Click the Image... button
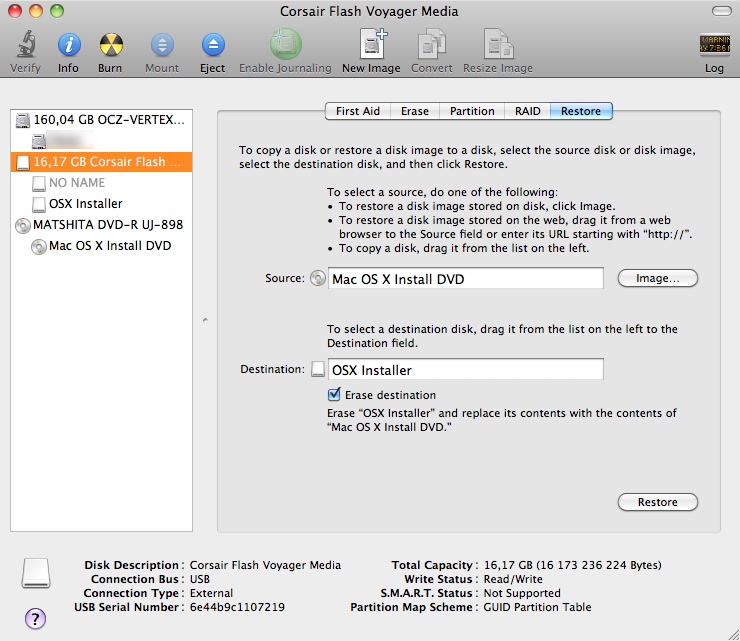The width and height of the screenshot is (740, 641). click(657, 278)
